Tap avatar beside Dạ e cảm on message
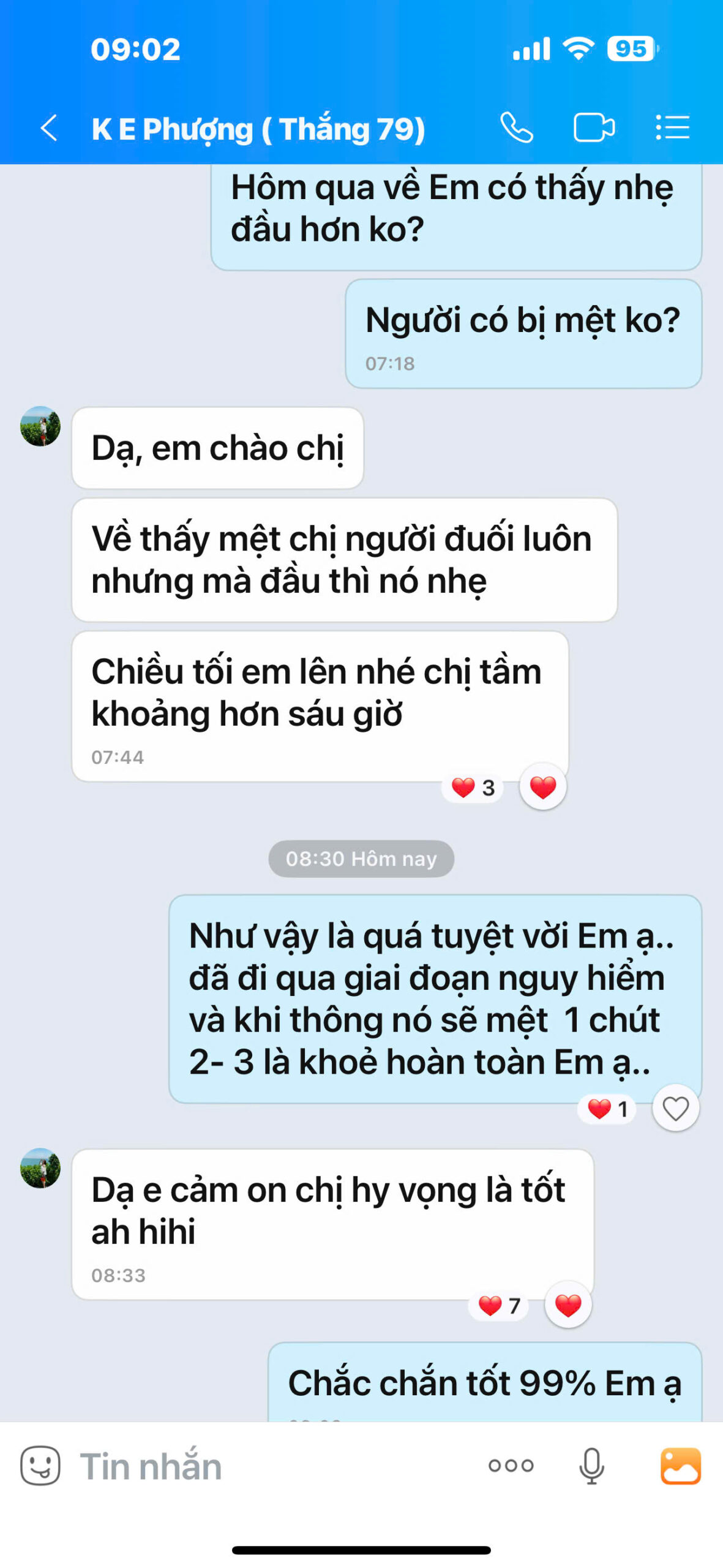The height and width of the screenshot is (1568, 723). (x=40, y=1168)
